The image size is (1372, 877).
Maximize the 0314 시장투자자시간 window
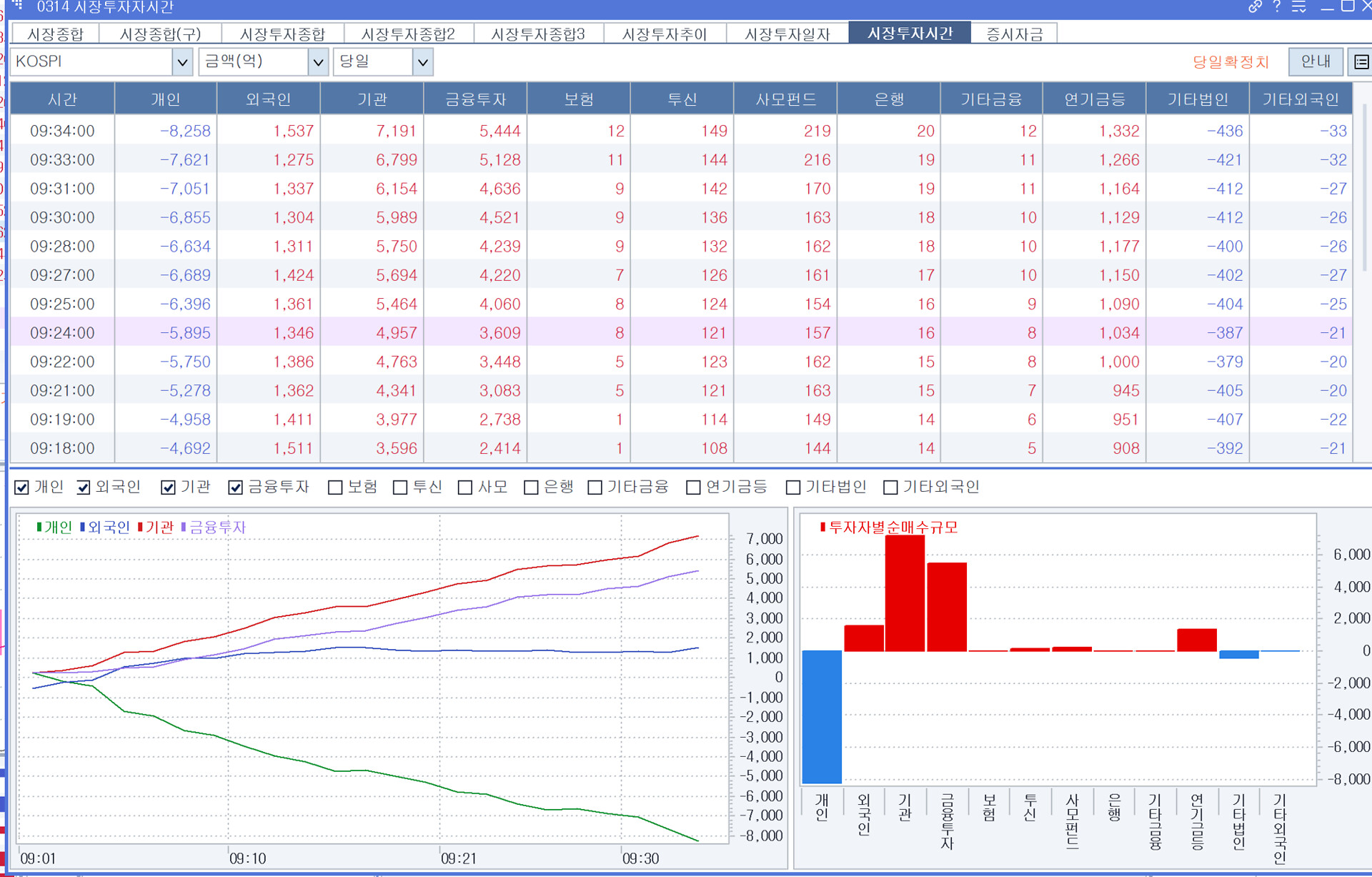tap(1348, 6)
